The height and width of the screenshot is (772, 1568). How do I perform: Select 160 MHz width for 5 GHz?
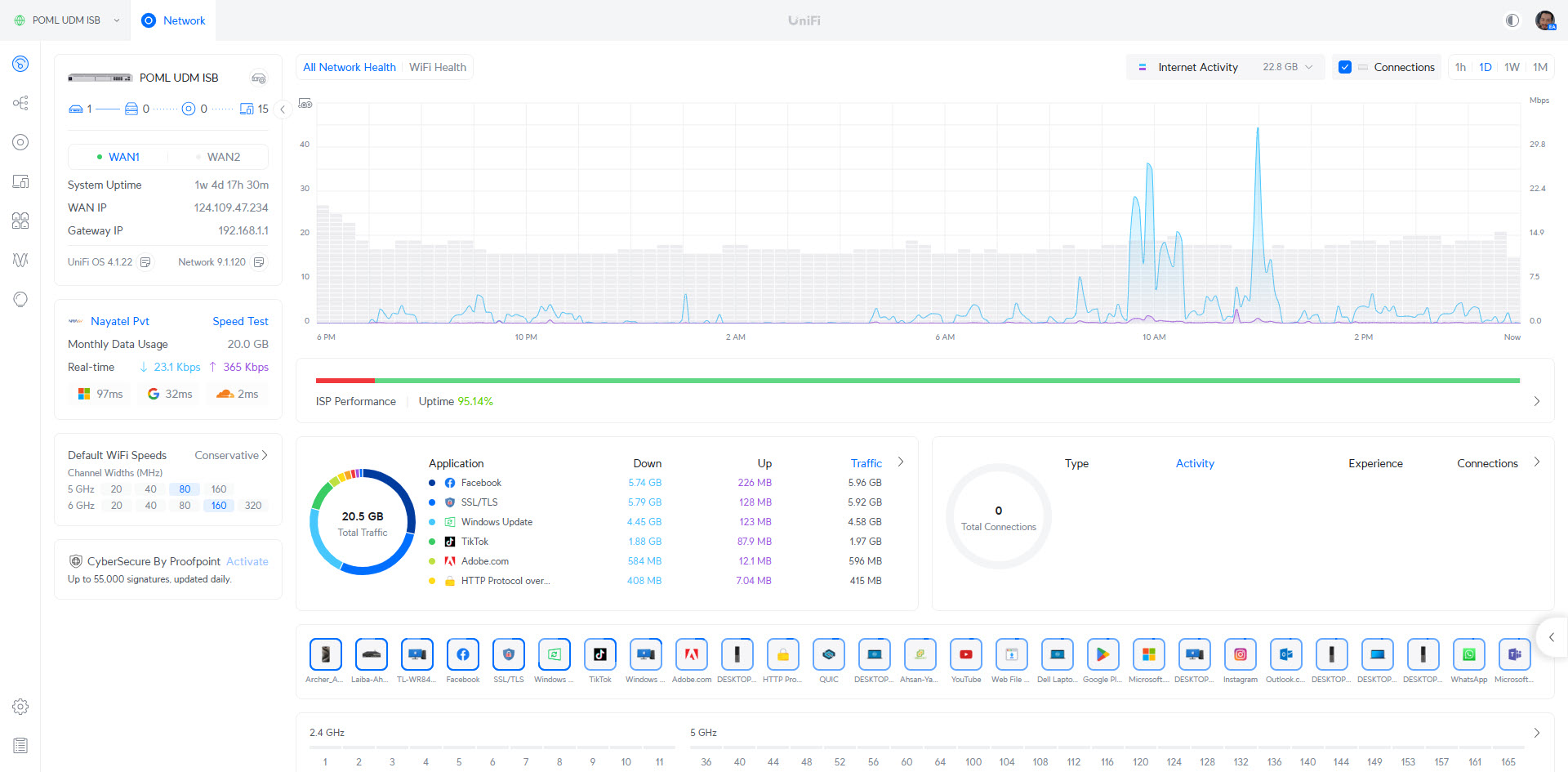[219, 489]
